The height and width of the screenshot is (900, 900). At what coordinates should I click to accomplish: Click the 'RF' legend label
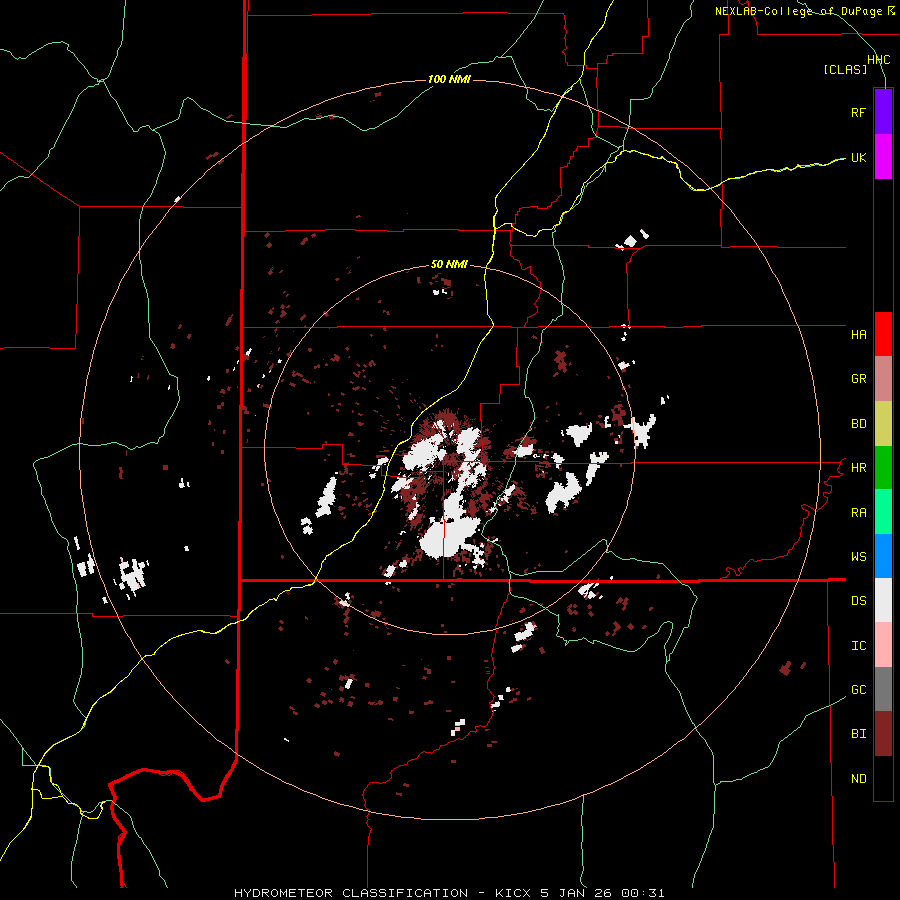[858, 112]
